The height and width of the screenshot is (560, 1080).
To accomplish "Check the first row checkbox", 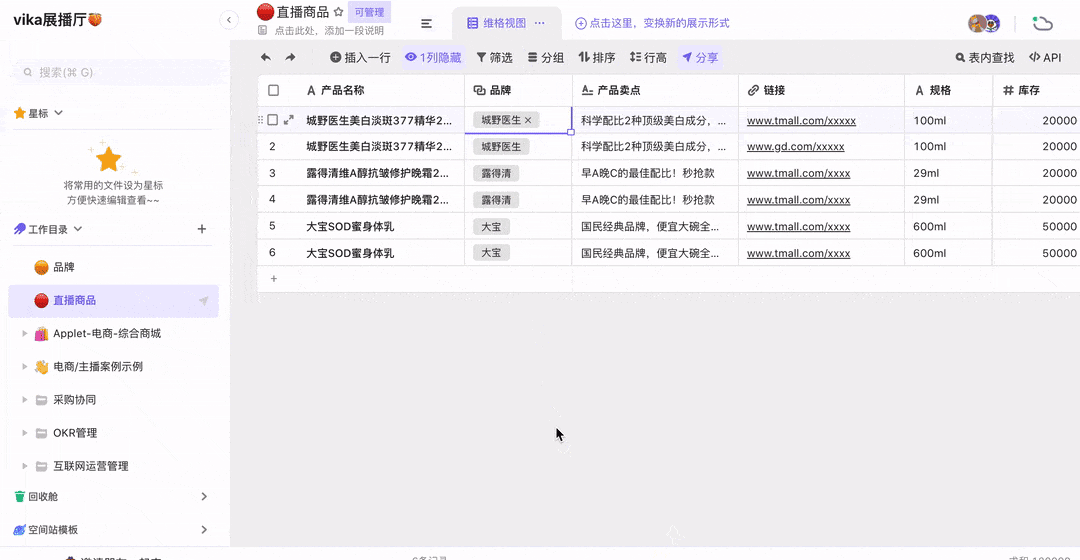I will tap(273, 120).
